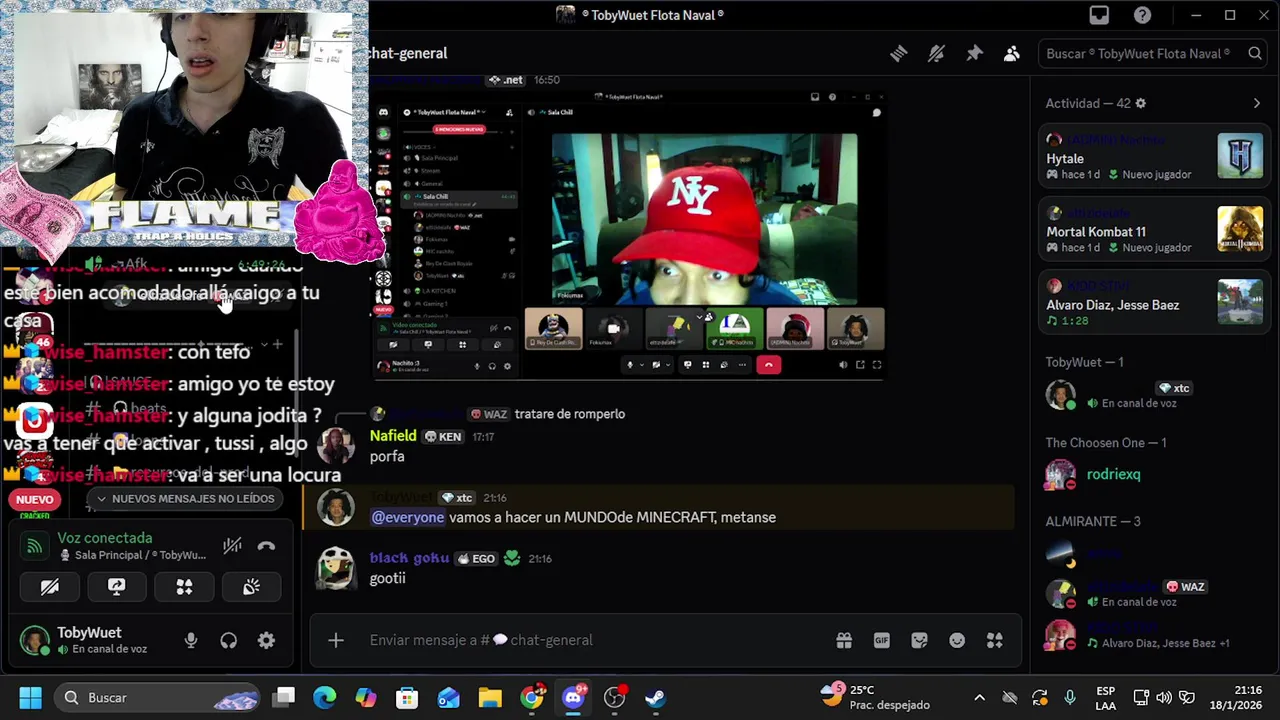Image resolution: width=1280 pixels, height=720 pixels.
Task: Click TobyWuet user avatar in user panel
Action: (x=35, y=641)
